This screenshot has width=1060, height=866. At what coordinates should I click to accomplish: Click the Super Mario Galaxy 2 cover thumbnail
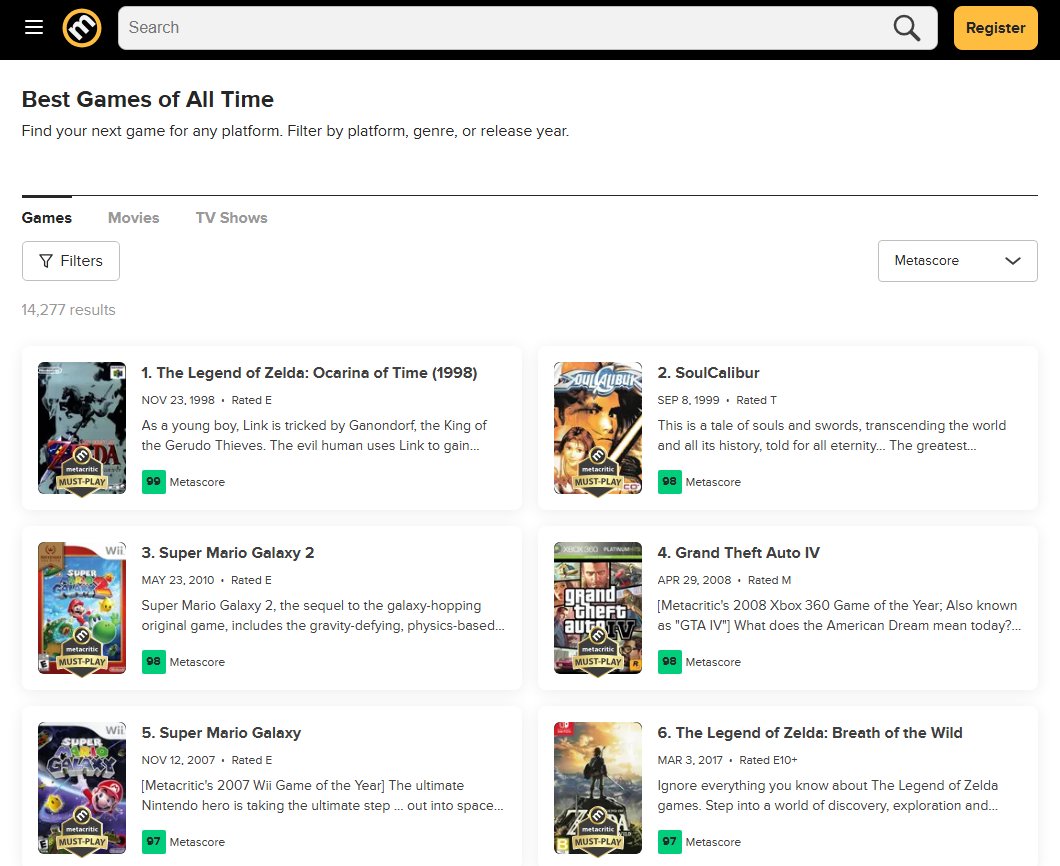click(82, 608)
